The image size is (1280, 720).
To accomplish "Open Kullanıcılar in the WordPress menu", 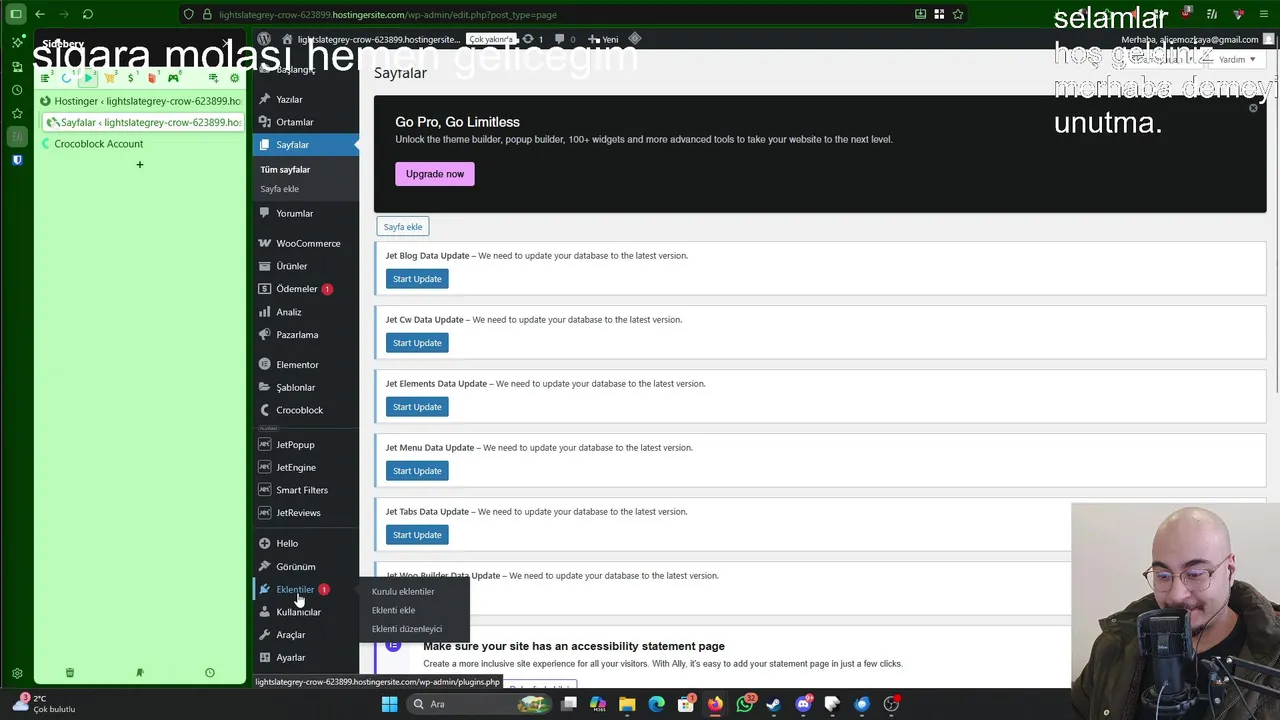I will pos(305,612).
